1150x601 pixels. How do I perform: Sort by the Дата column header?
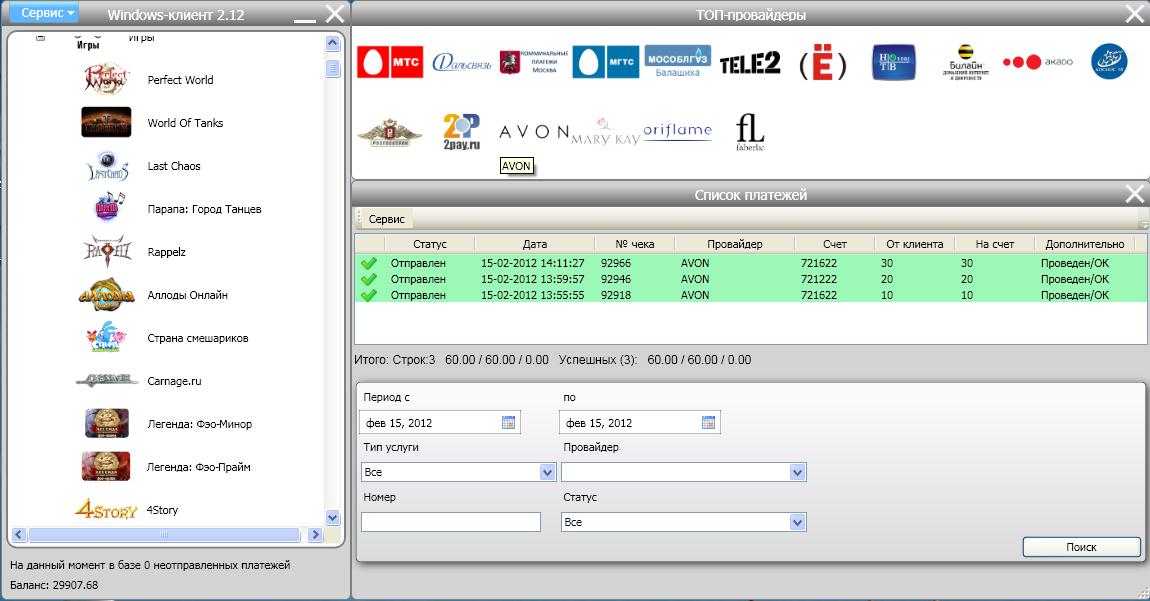coord(535,244)
